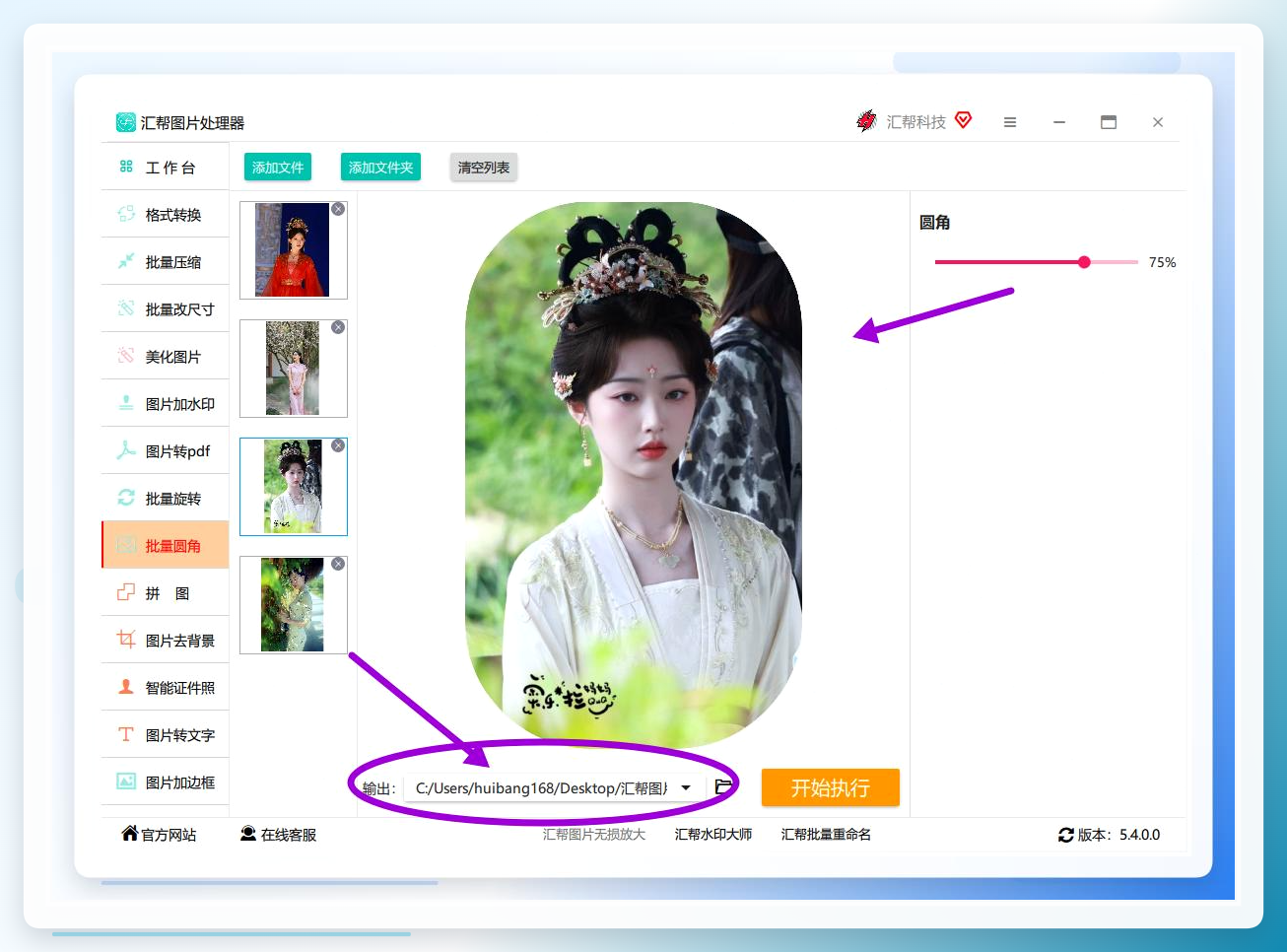
Task: Remove the red dress thumbnail
Action: [338, 209]
